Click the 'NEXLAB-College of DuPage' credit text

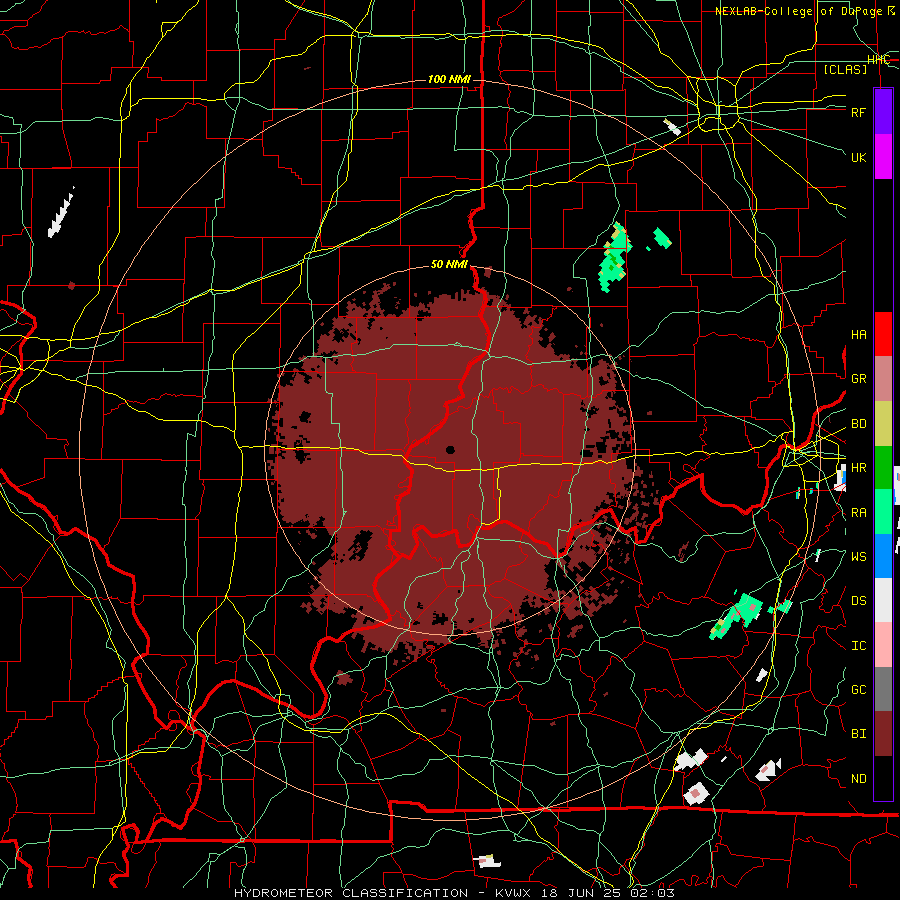point(801,11)
